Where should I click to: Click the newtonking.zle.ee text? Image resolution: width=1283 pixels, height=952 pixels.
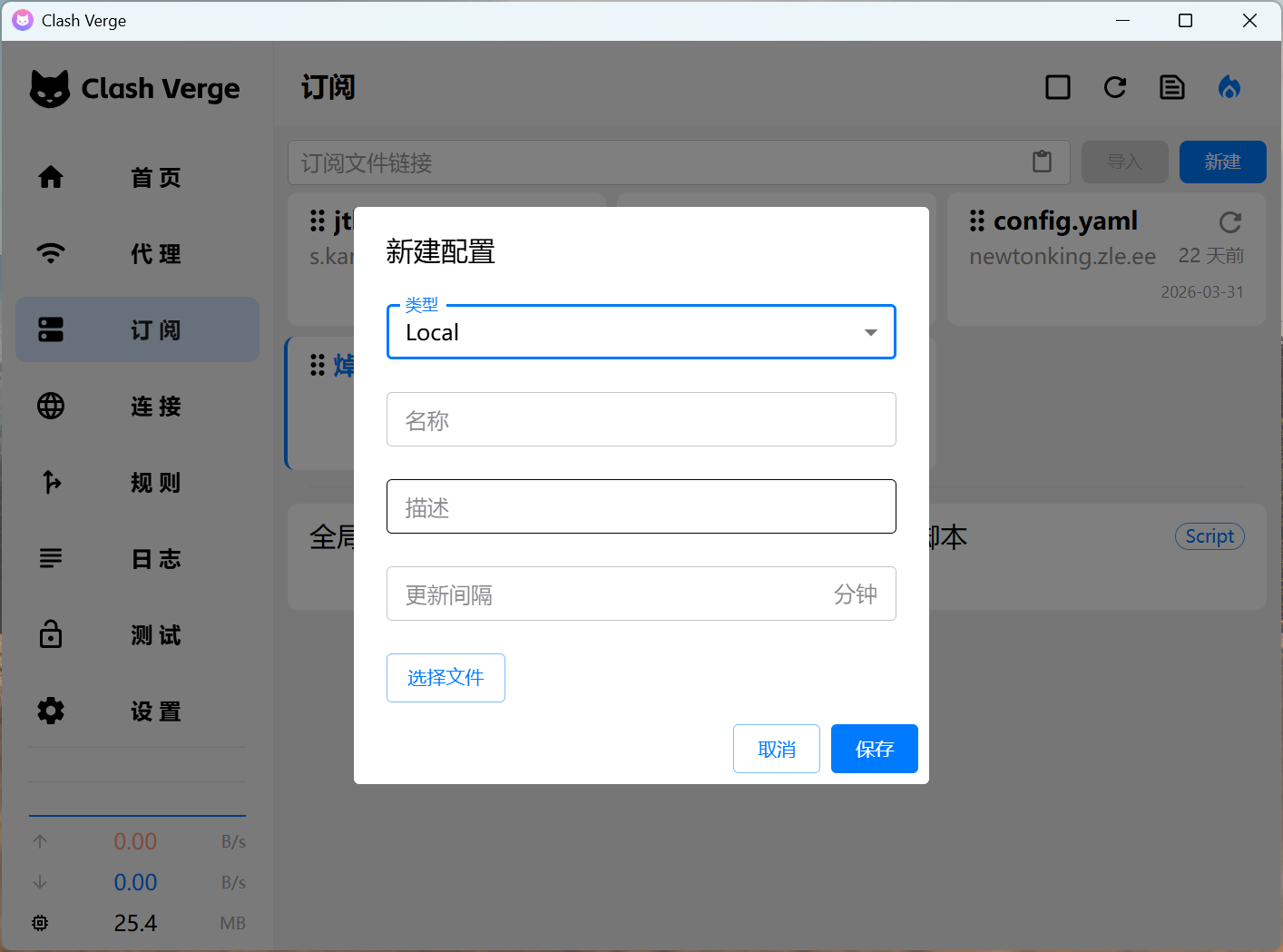1063,257
